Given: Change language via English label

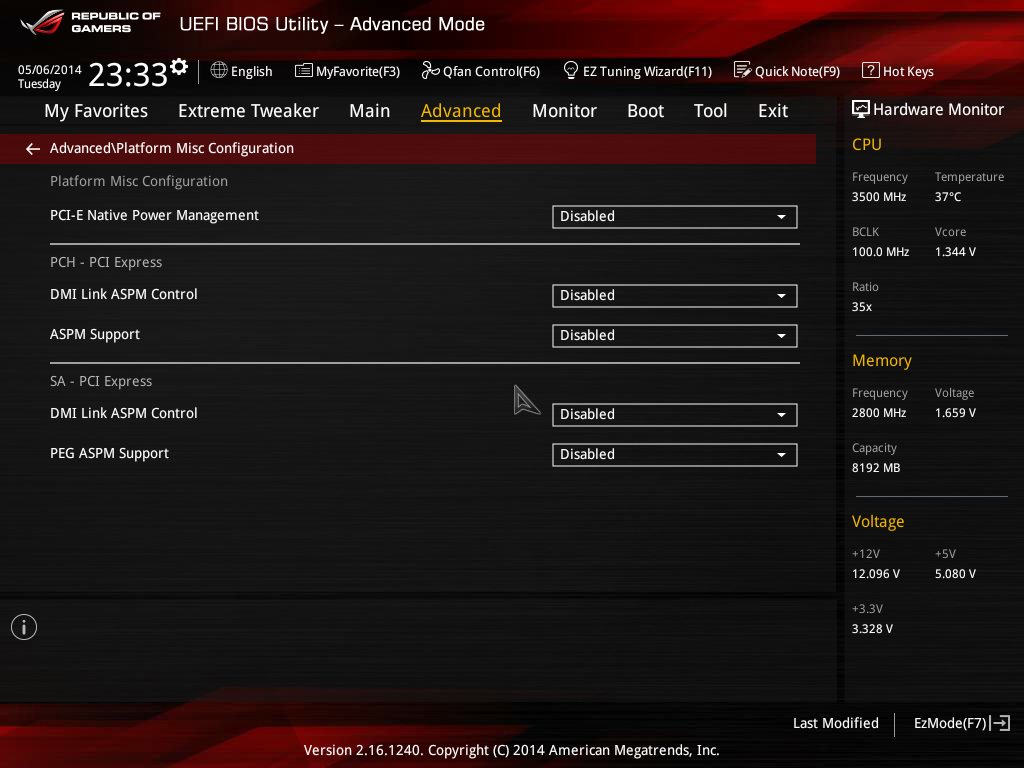Looking at the screenshot, I should click(x=251, y=71).
